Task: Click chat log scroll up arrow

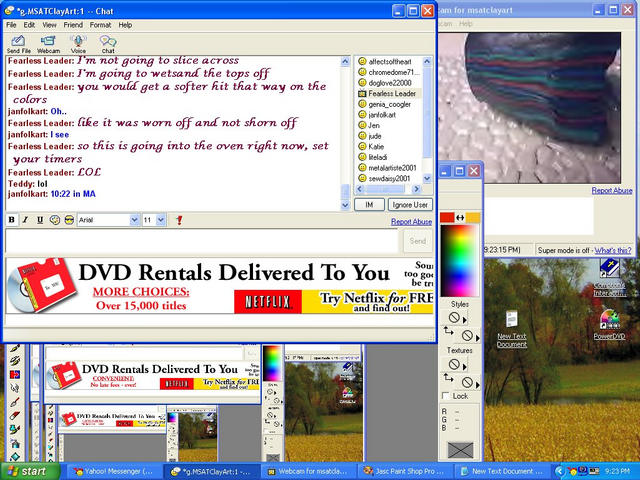Action: pyautogui.click(x=345, y=61)
